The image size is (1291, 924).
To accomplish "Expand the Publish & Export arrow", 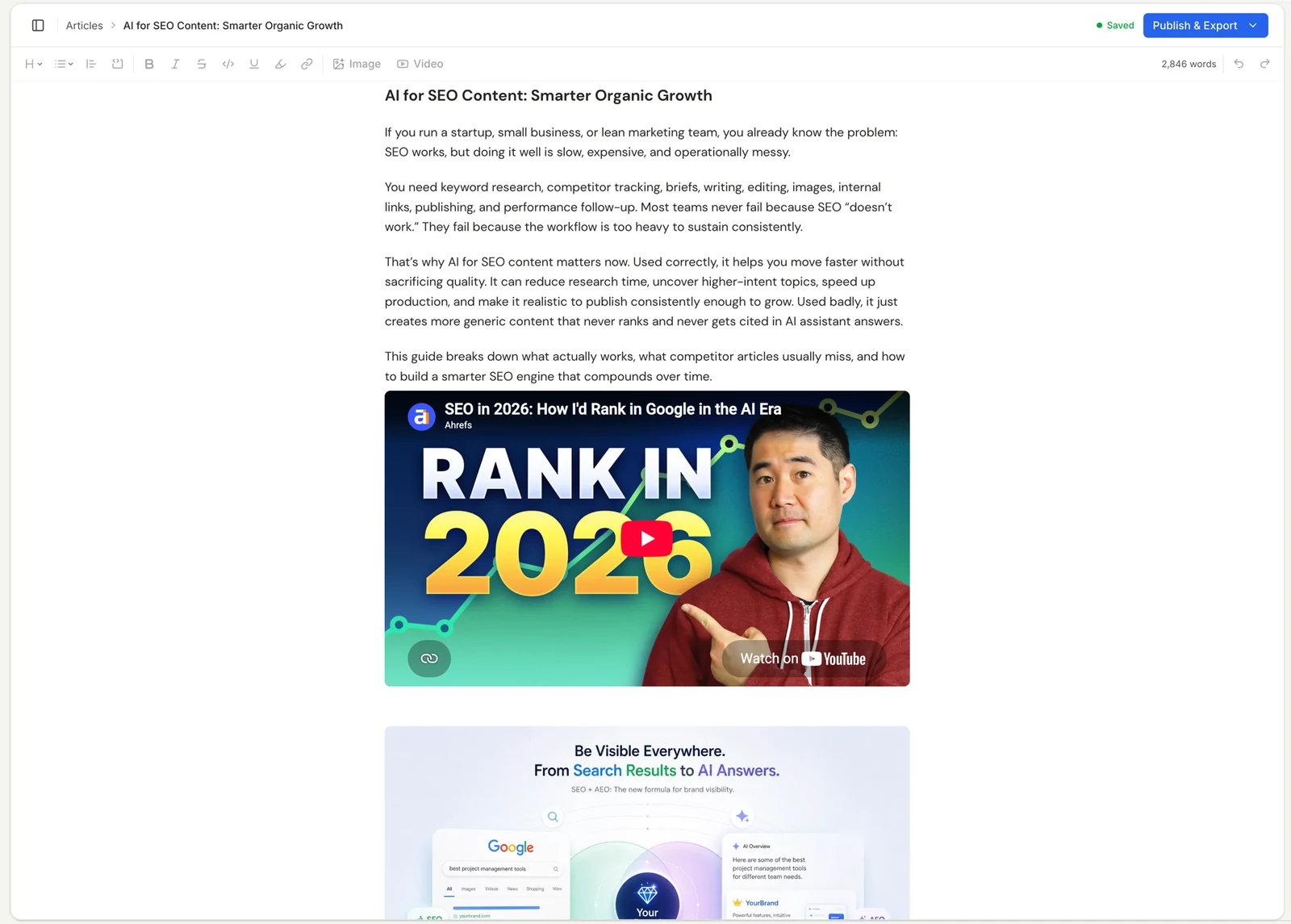I will pyautogui.click(x=1253, y=26).
